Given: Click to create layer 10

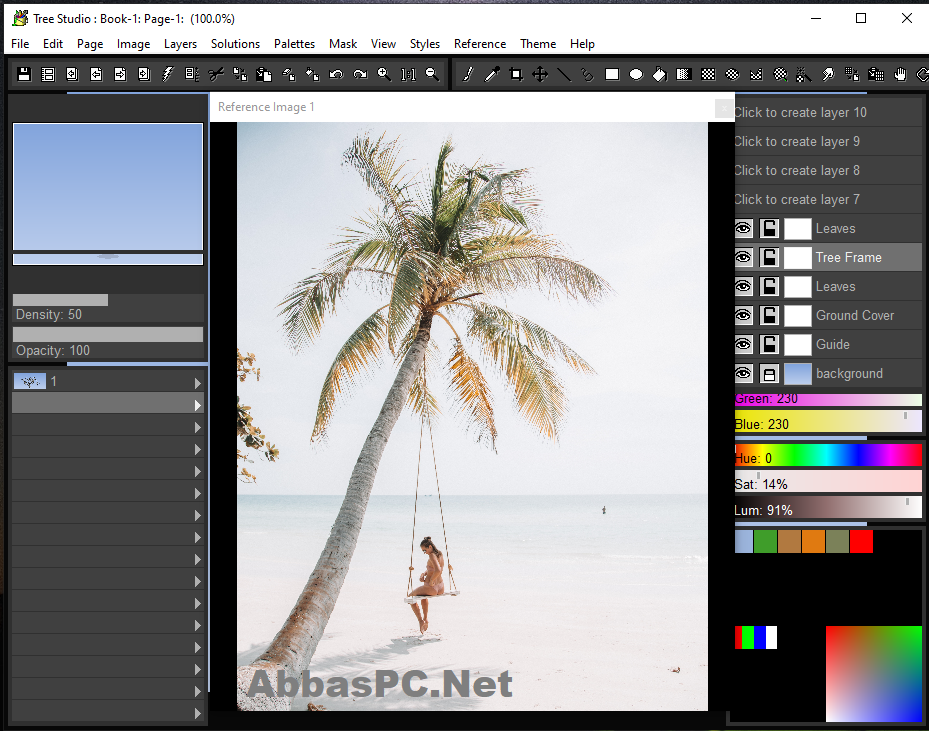Looking at the screenshot, I should coord(828,113).
